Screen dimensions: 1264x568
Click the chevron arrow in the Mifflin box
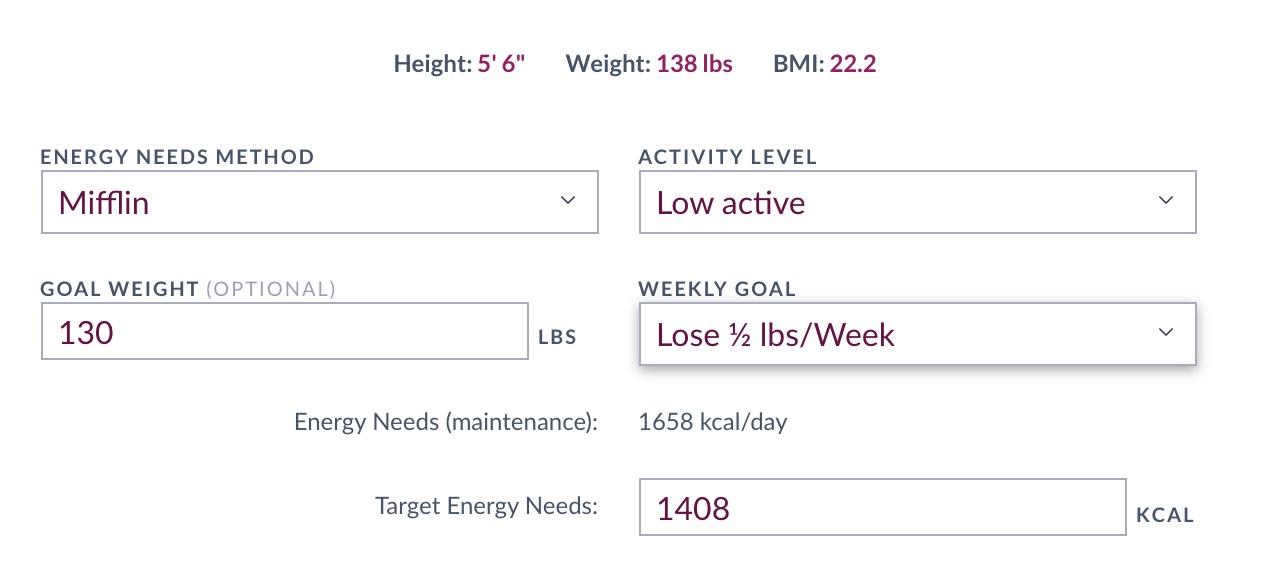pos(568,201)
